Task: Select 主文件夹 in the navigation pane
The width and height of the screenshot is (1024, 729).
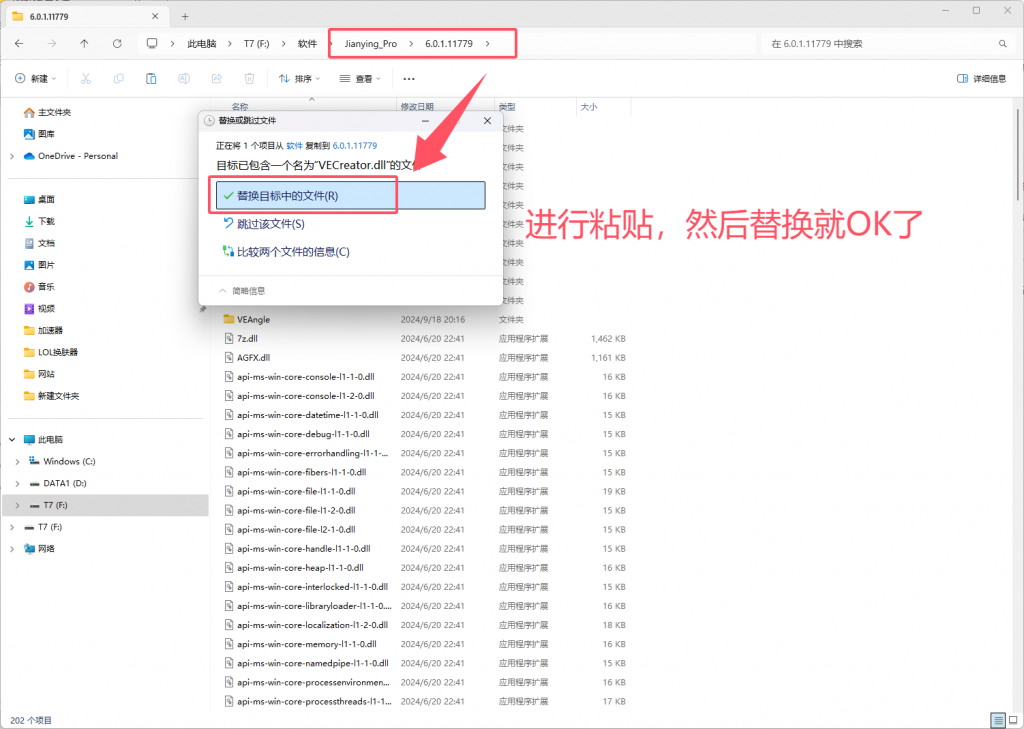Action: point(47,112)
